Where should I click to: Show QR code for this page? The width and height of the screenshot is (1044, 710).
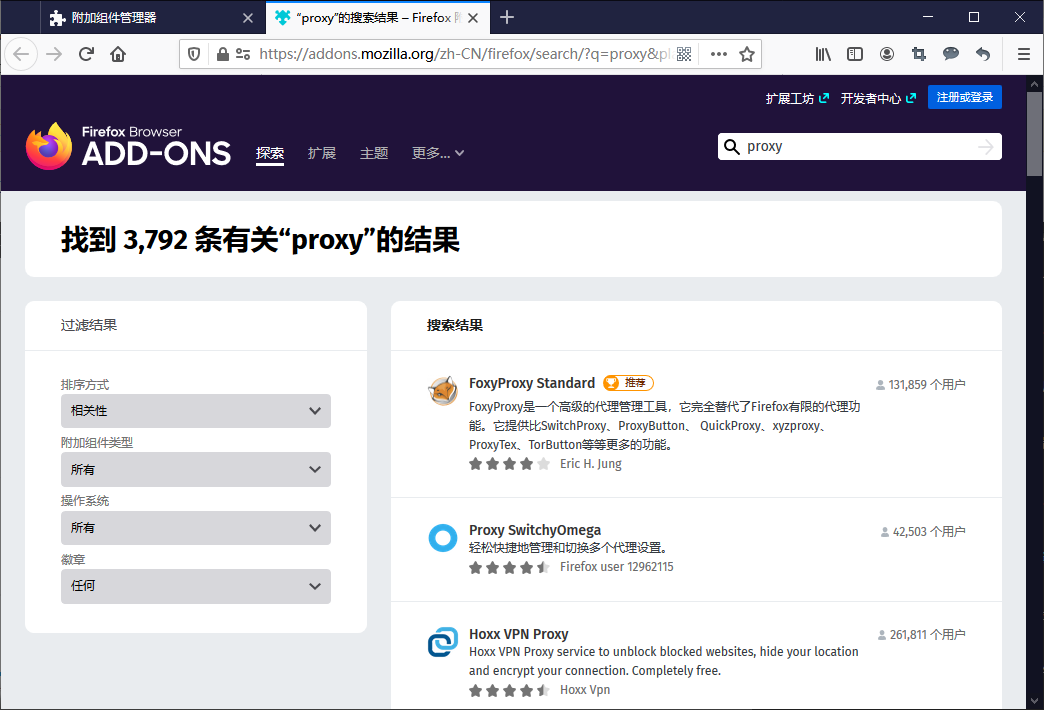point(684,54)
